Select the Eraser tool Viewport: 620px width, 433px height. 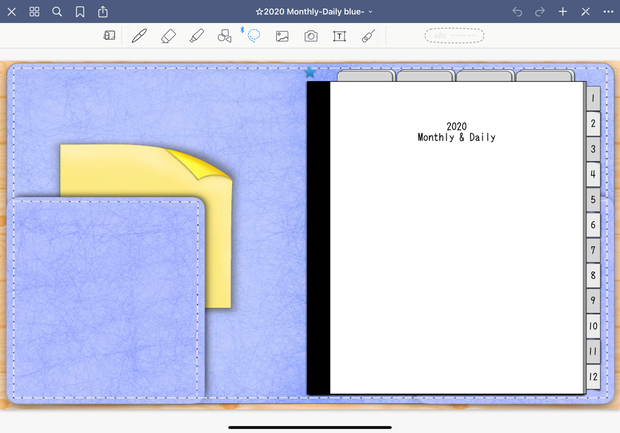click(x=168, y=36)
